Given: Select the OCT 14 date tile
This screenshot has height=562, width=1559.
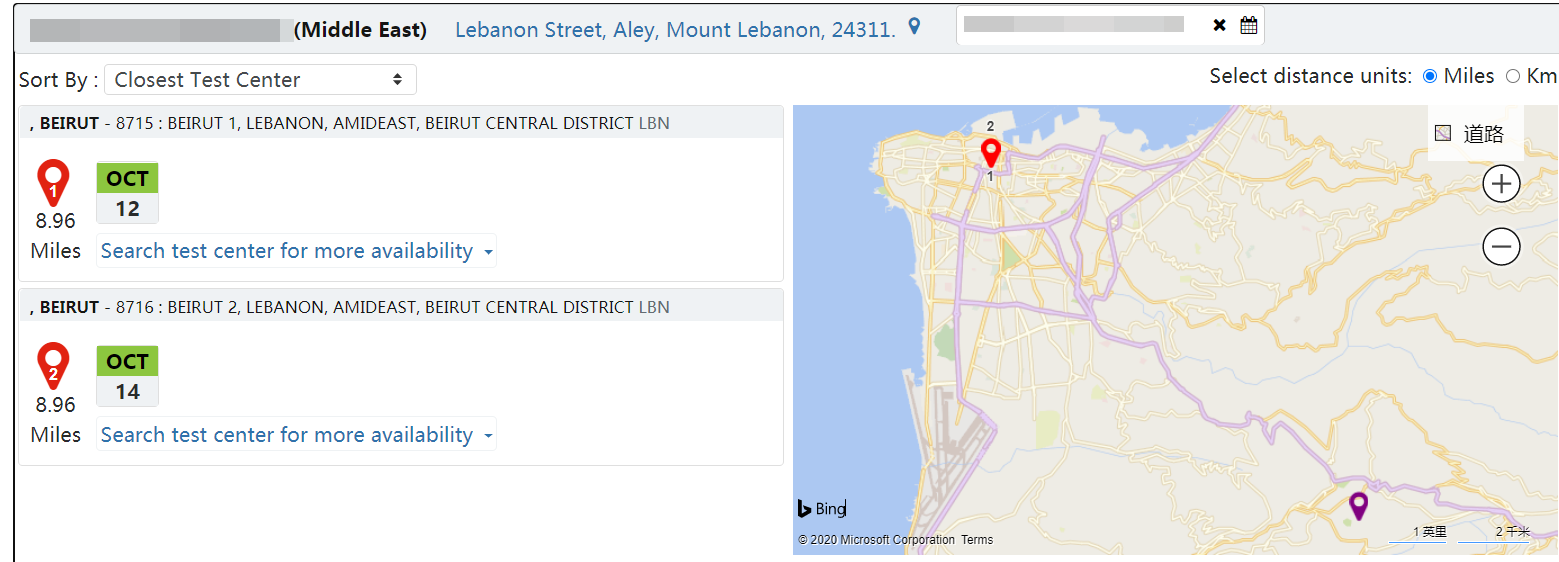Looking at the screenshot, I should point(127,376).
